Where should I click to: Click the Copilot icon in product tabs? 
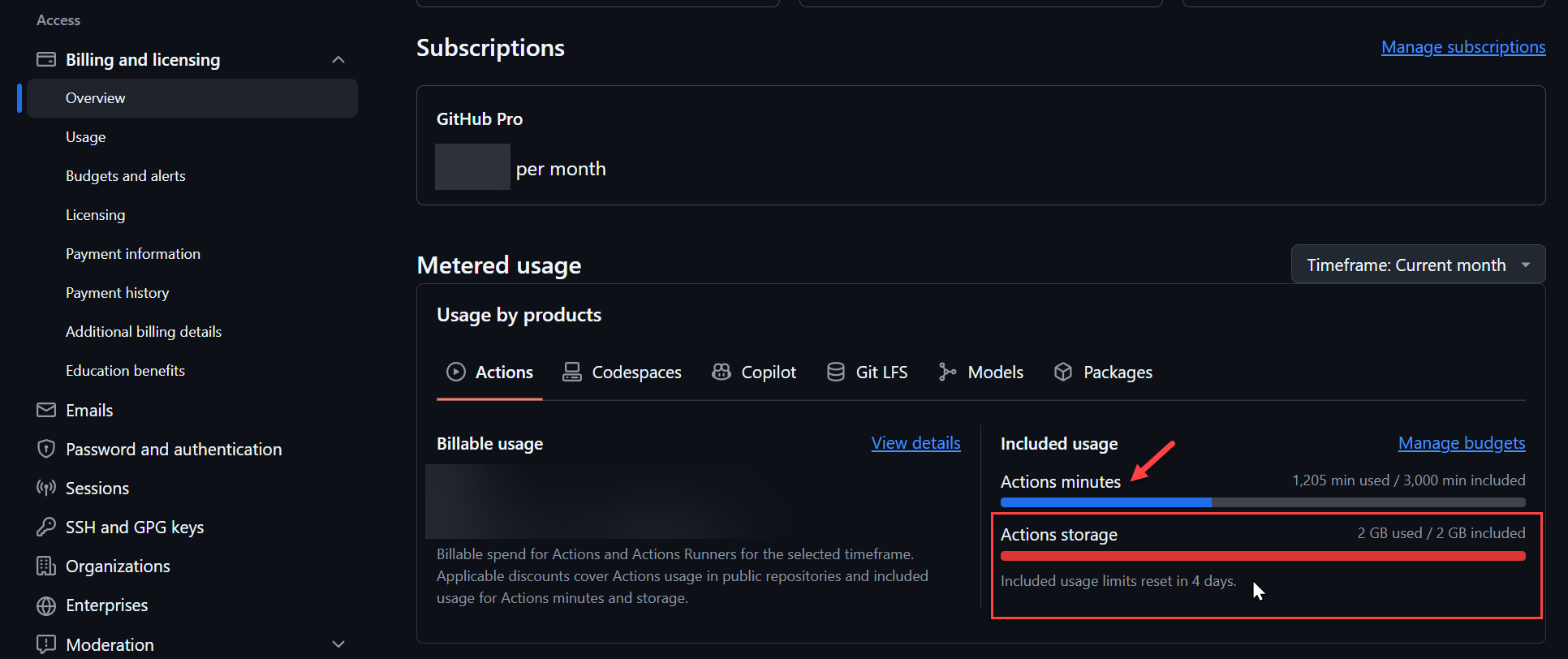(x=722, y=372)
